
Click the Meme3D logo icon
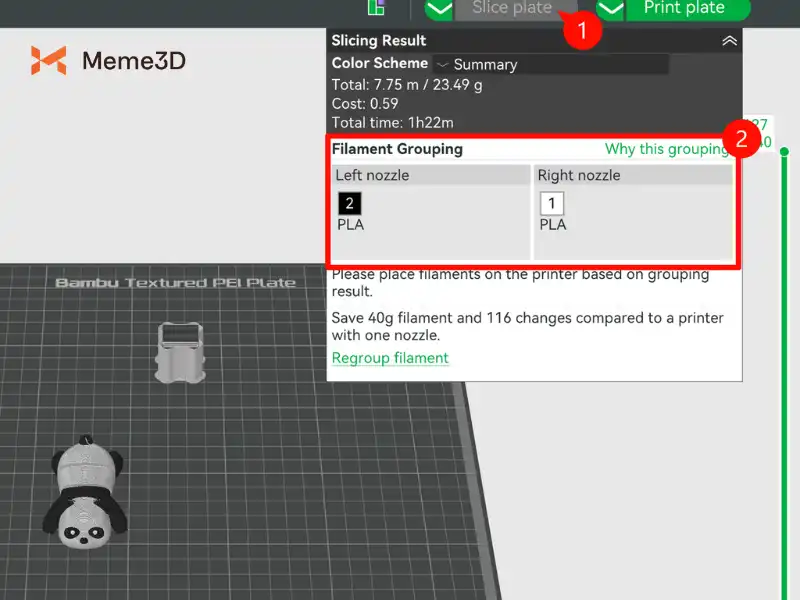[x=48, y=61]
